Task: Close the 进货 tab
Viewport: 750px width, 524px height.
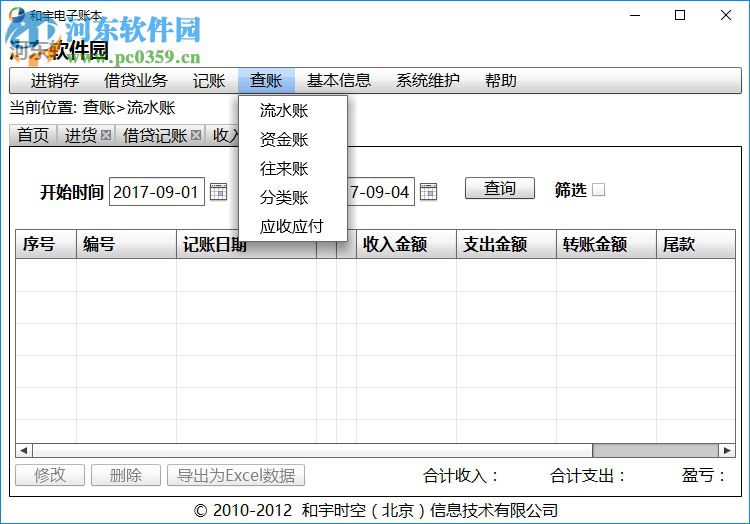Action: (x=106, y=135)
